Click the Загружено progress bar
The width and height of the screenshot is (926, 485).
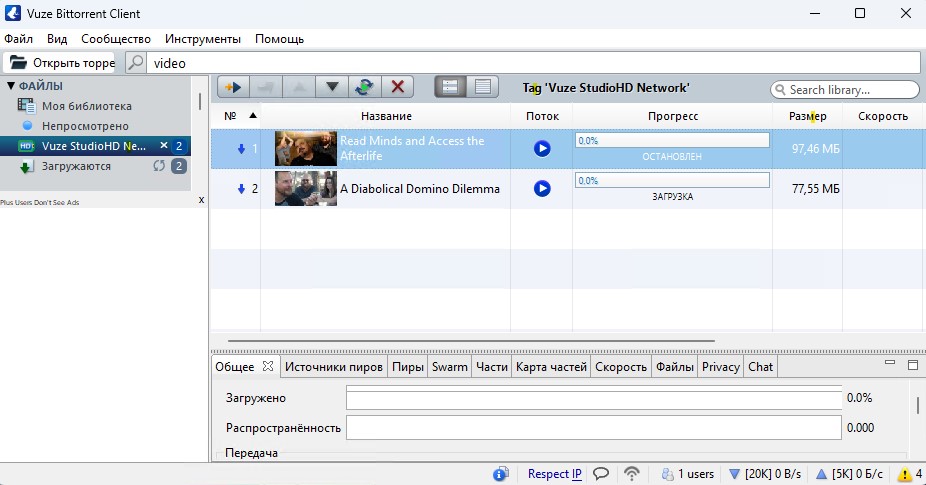click(594, 398)
